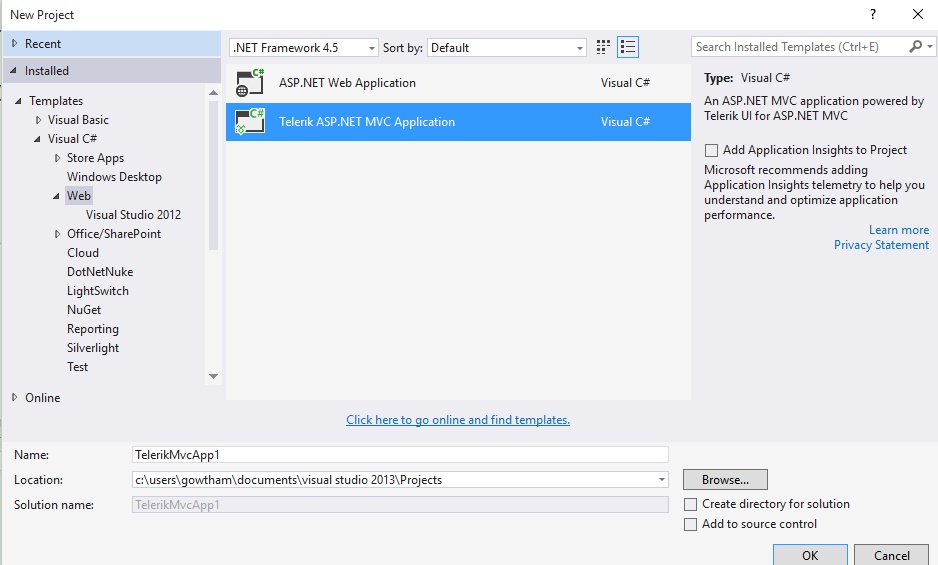Select the Cloud category
This screenshot has width=938, height=565.
pos(83,253)
